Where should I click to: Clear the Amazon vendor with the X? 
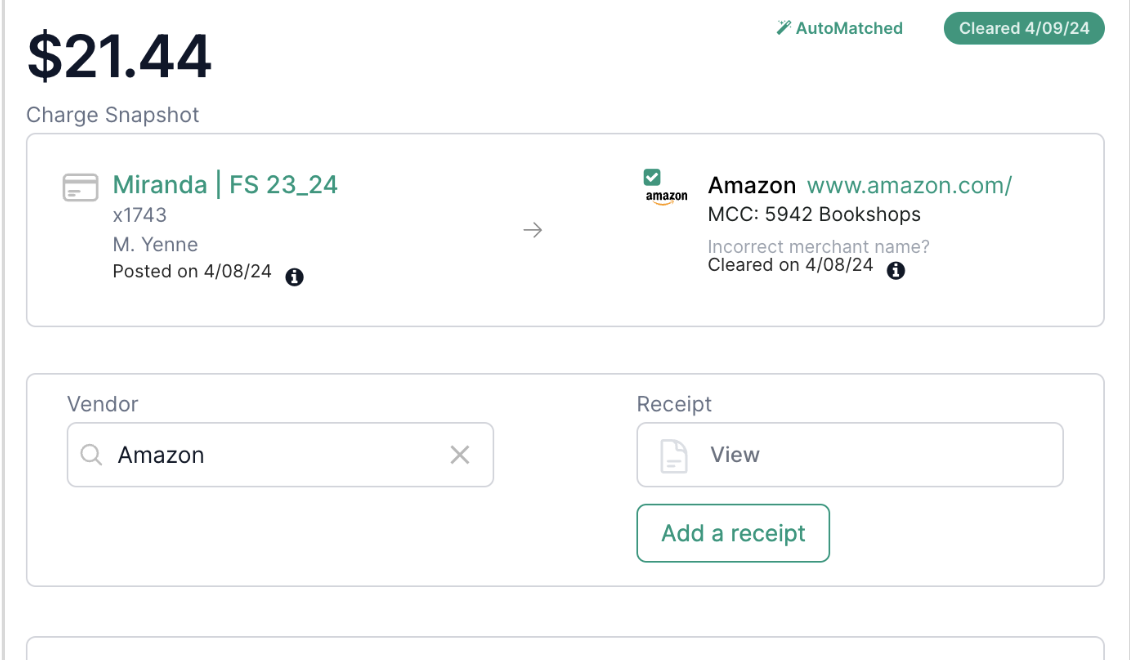pos(460,455)
